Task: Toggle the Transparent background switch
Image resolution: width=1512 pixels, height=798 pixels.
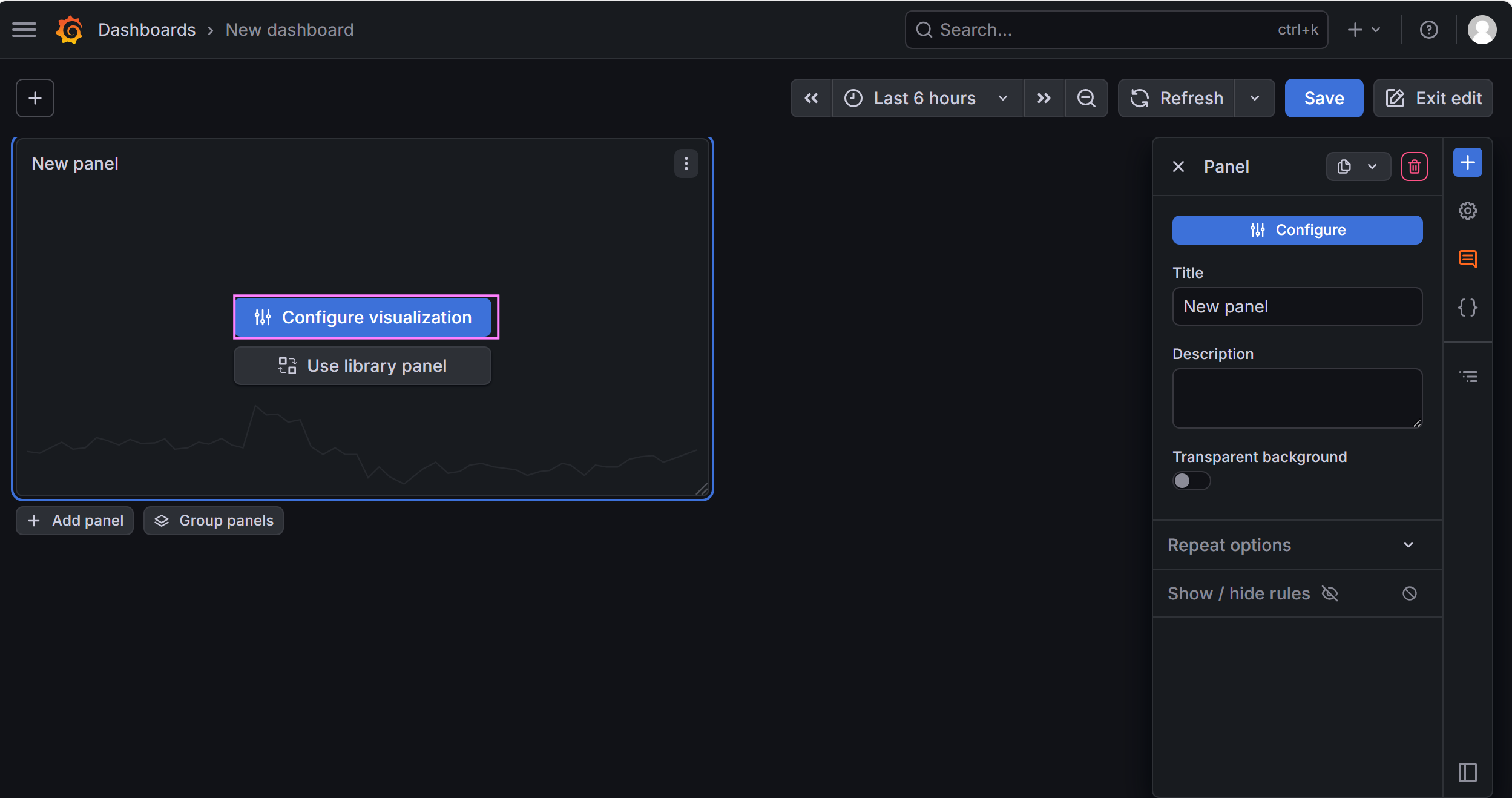Action: coord(1191,481)
